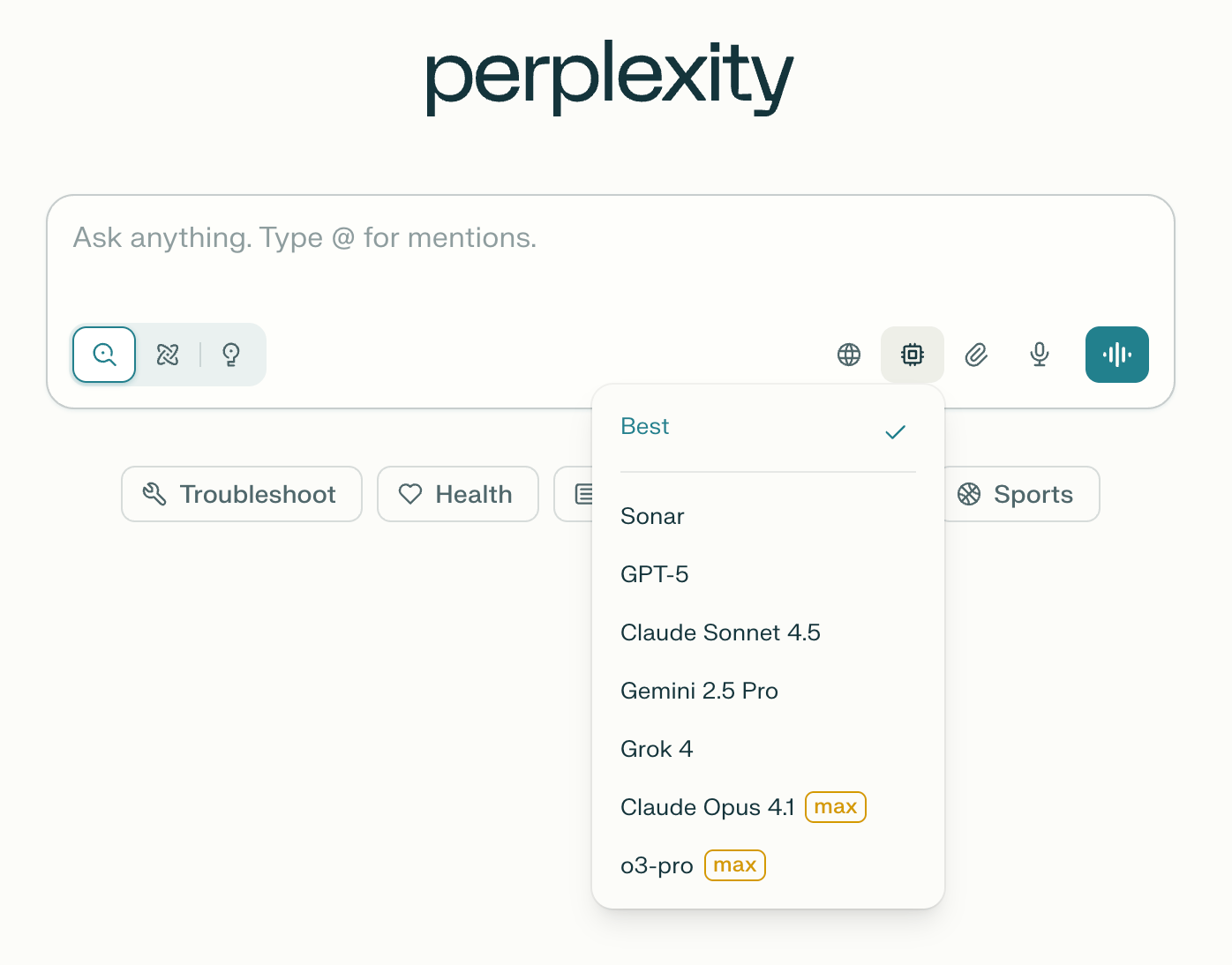1232x965 pixels.
Task: Launch voice mode waveform button
Action: coord(1116,355)
